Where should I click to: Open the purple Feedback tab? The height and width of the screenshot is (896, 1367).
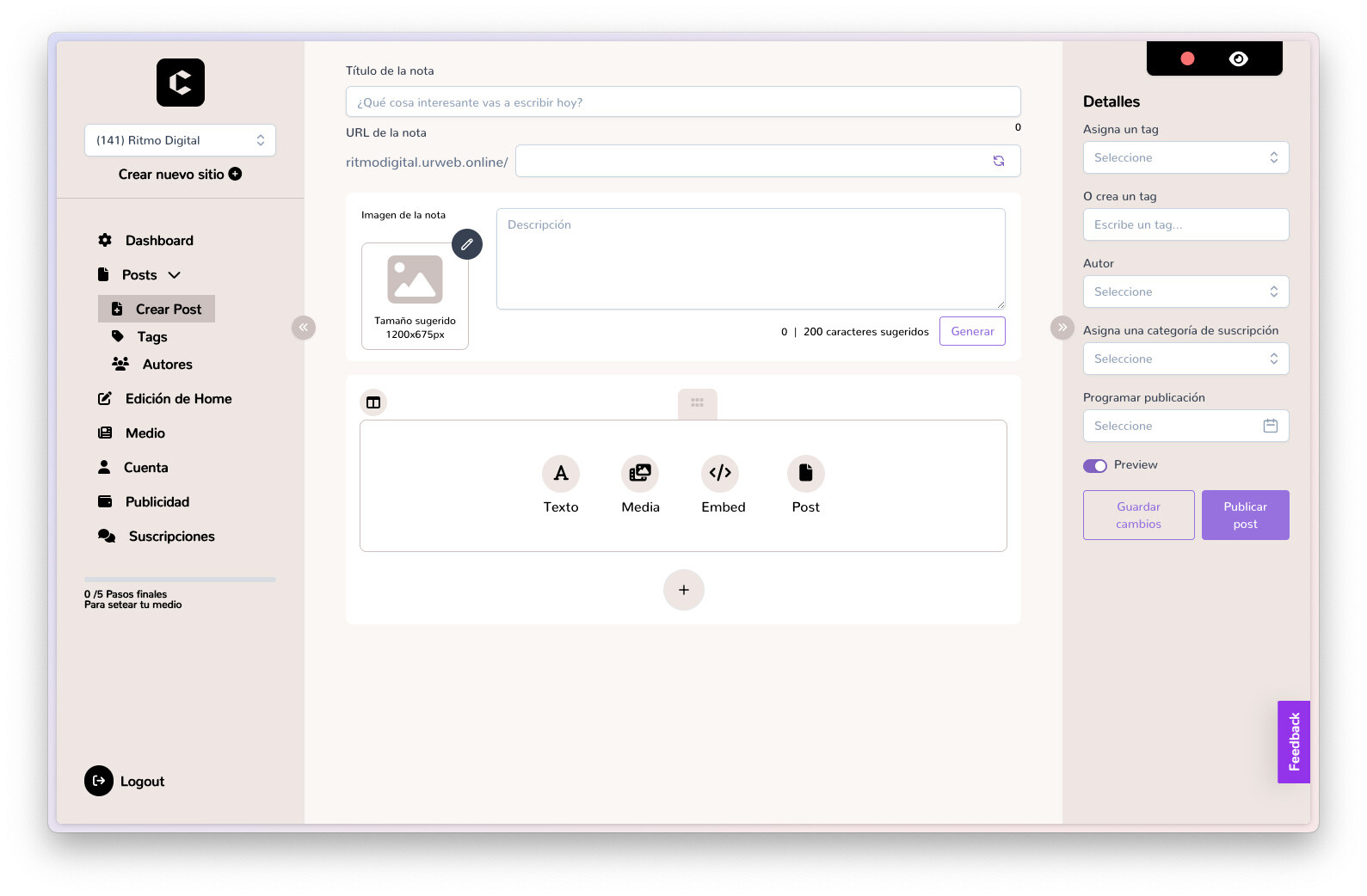1294,742
